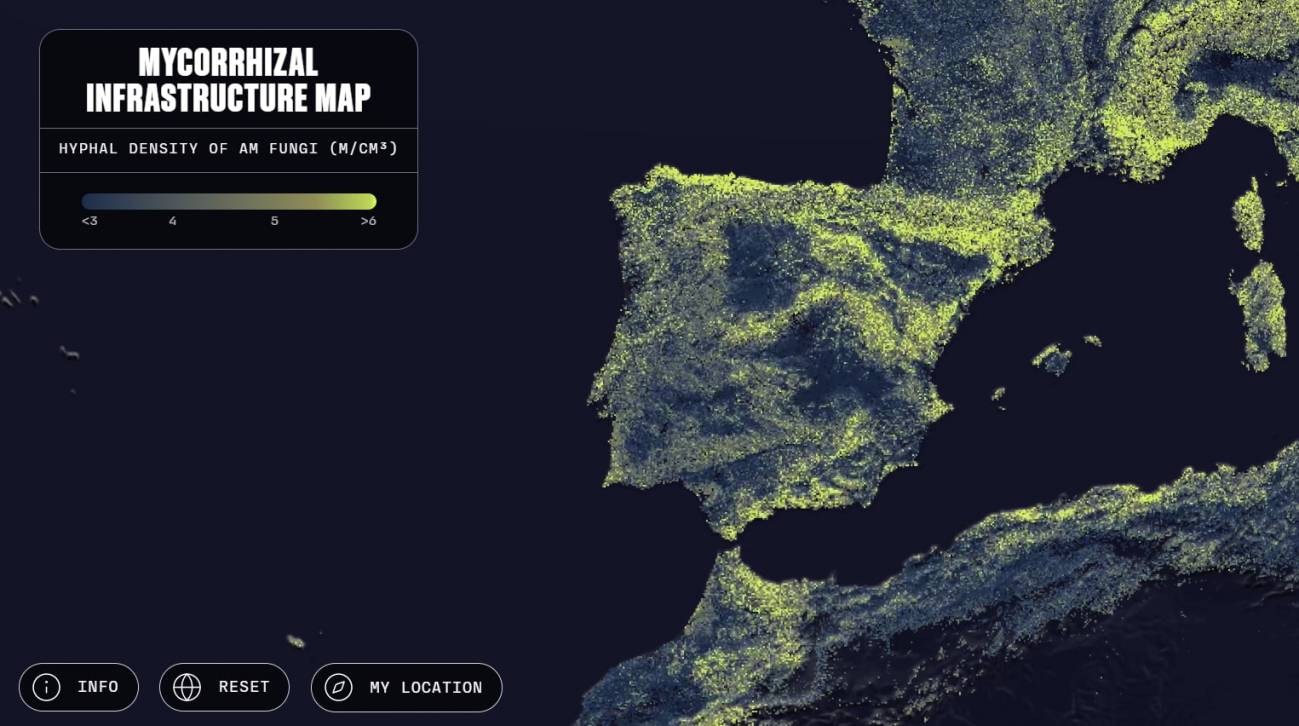The width and height of the screenshot is (1299, 726).
Task: Click the '5' legend label
Action: (x=274, y=221)
